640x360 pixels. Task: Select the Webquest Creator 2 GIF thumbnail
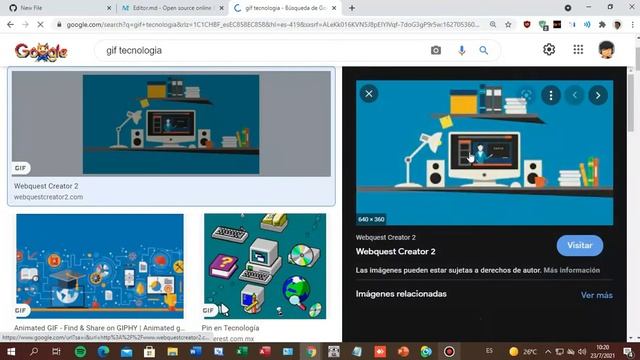pos(171,124)
